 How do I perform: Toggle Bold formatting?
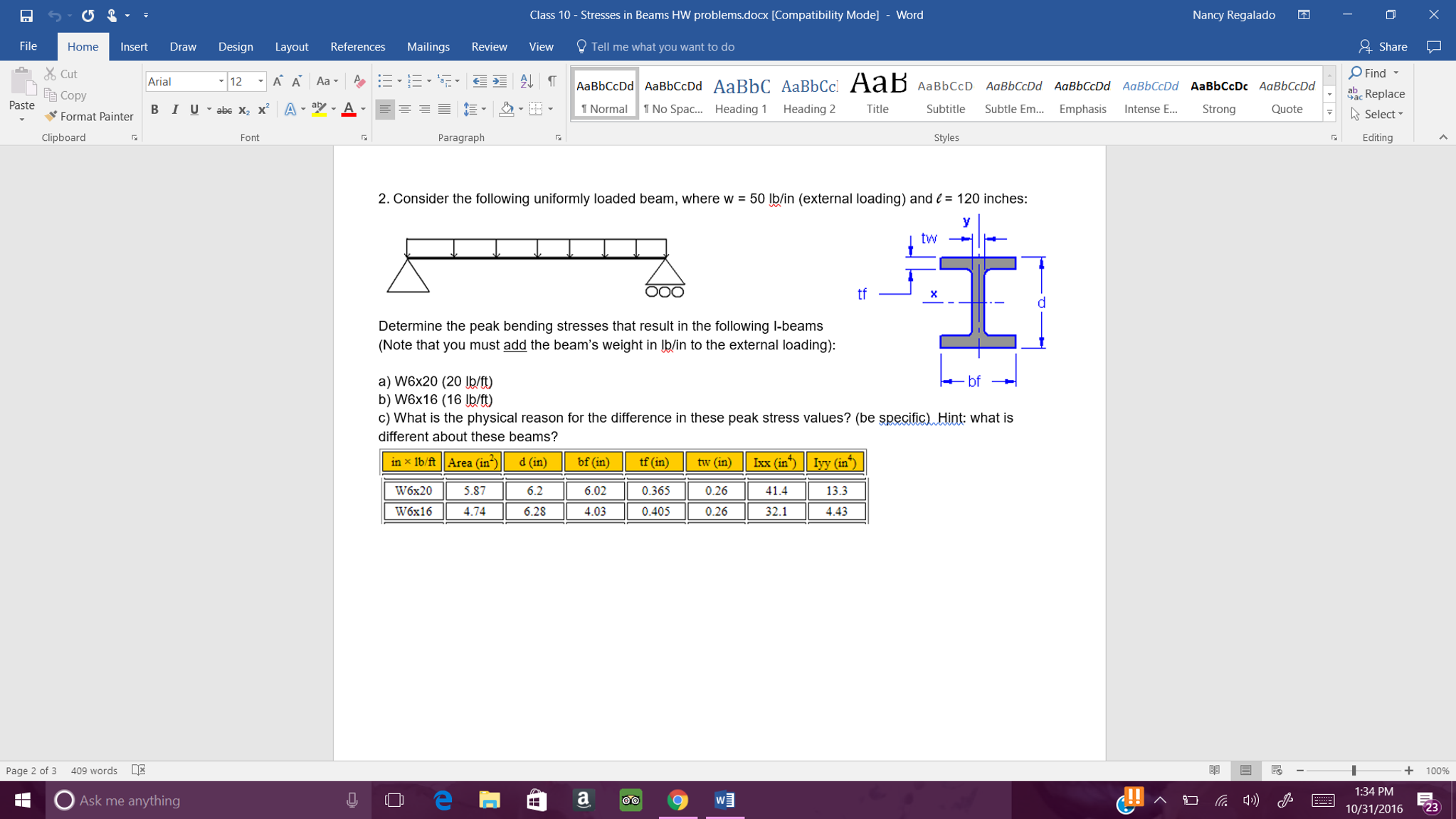[x=154, y=110]
